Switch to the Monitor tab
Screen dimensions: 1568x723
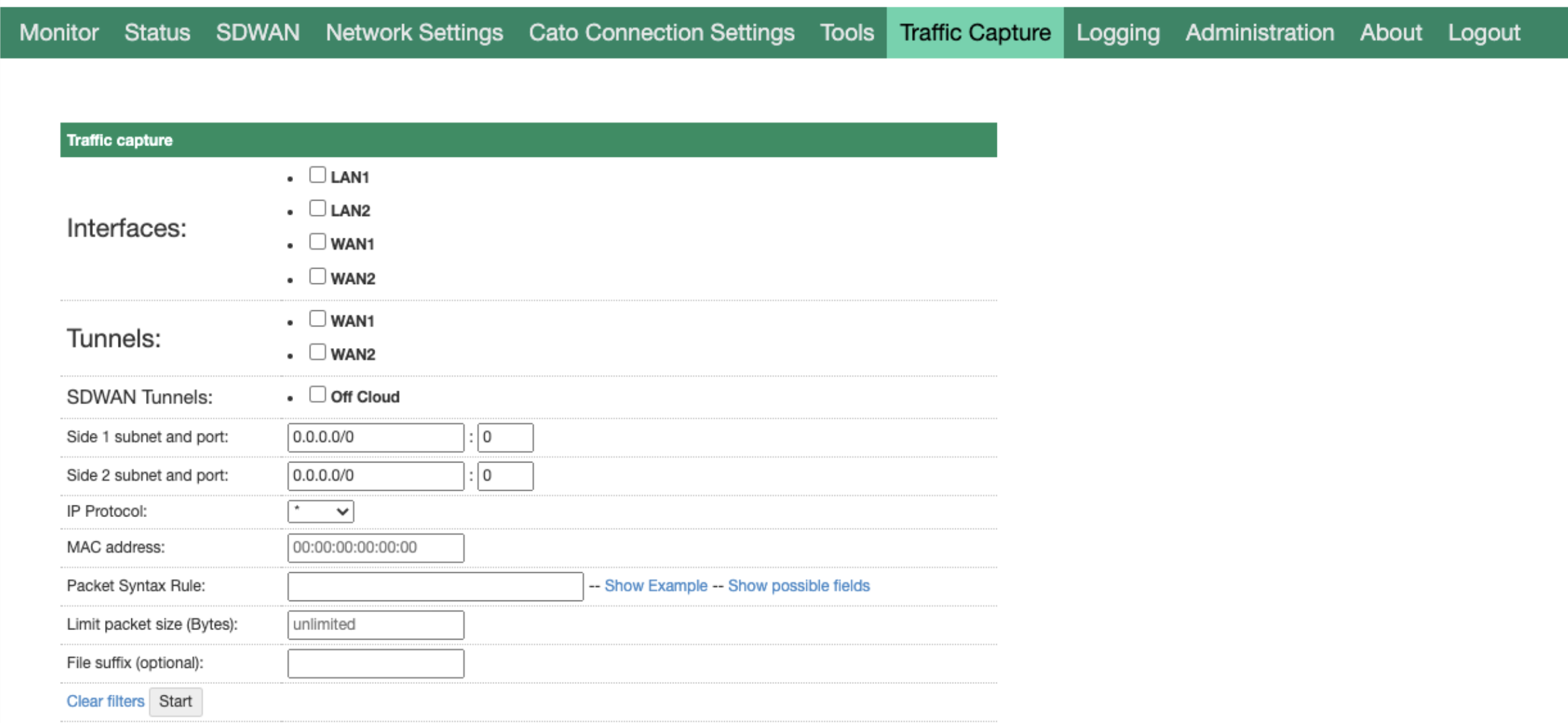tap(57, 32)
